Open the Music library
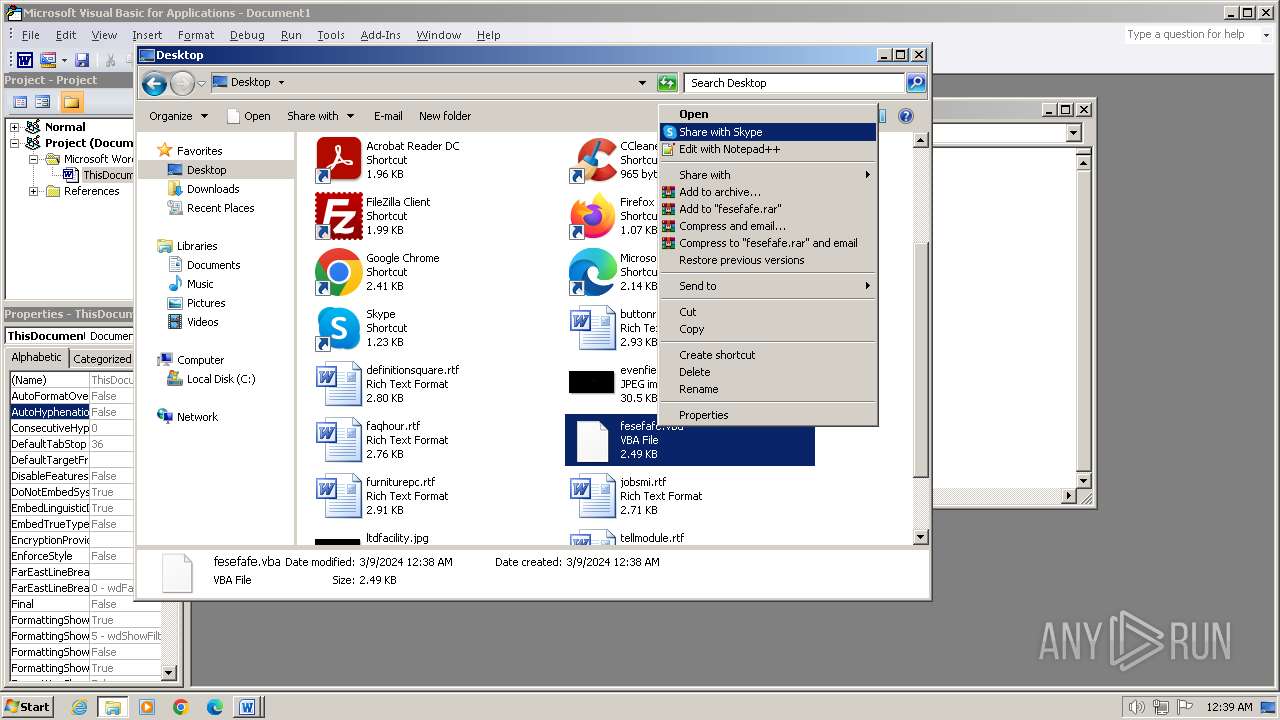The height and width of the screenshot is (720, 1280). click(200, 284)
